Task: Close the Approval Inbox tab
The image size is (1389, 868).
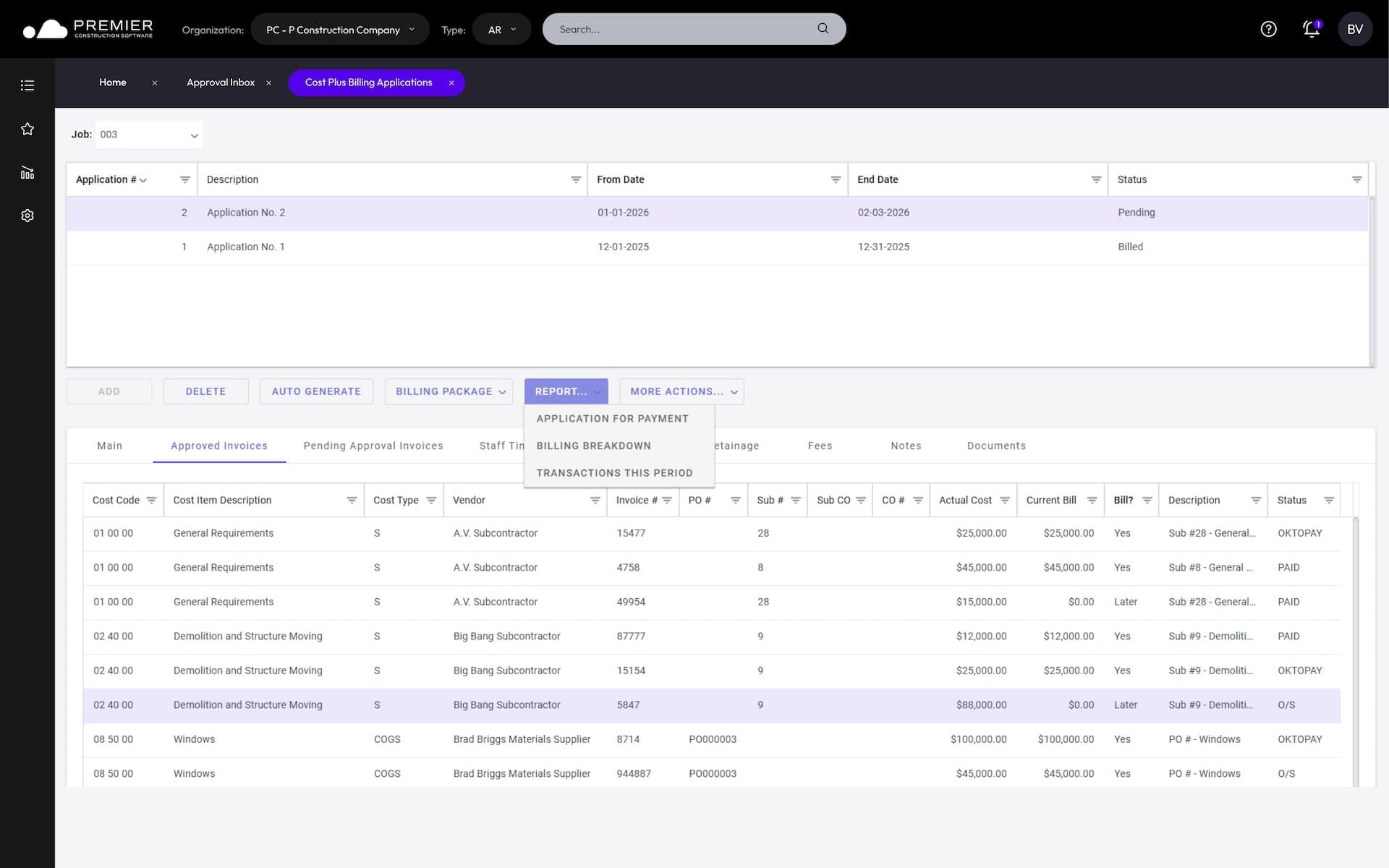Action: coord(268,83)
